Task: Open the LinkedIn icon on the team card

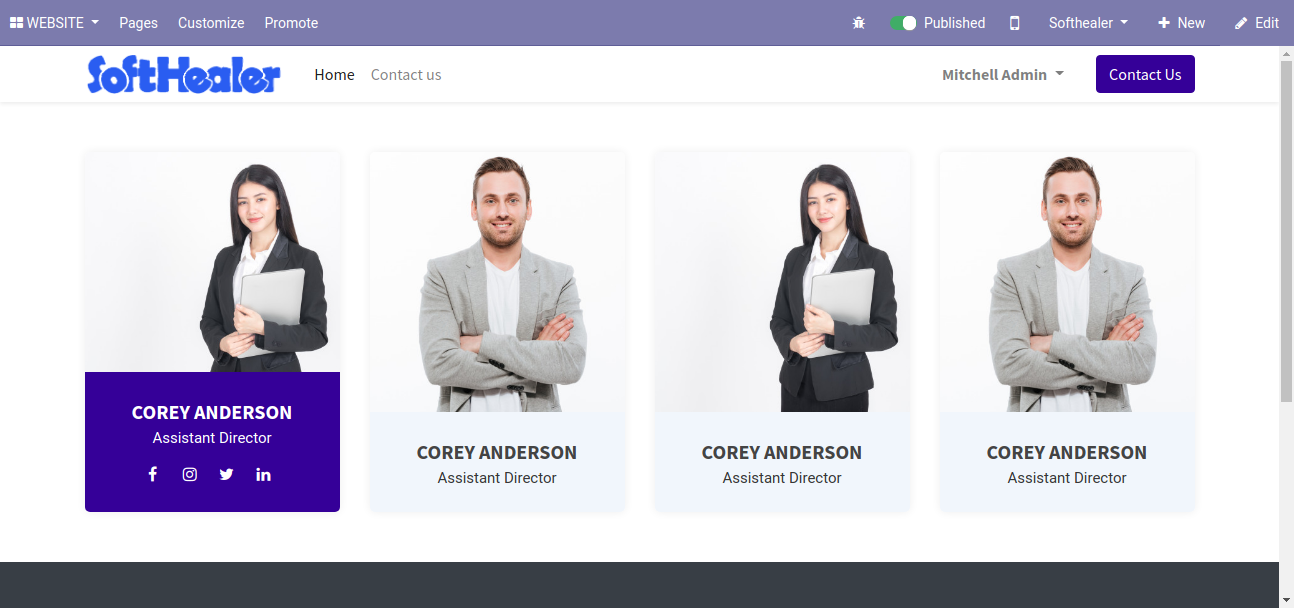Action: click(x=263, y=474)
